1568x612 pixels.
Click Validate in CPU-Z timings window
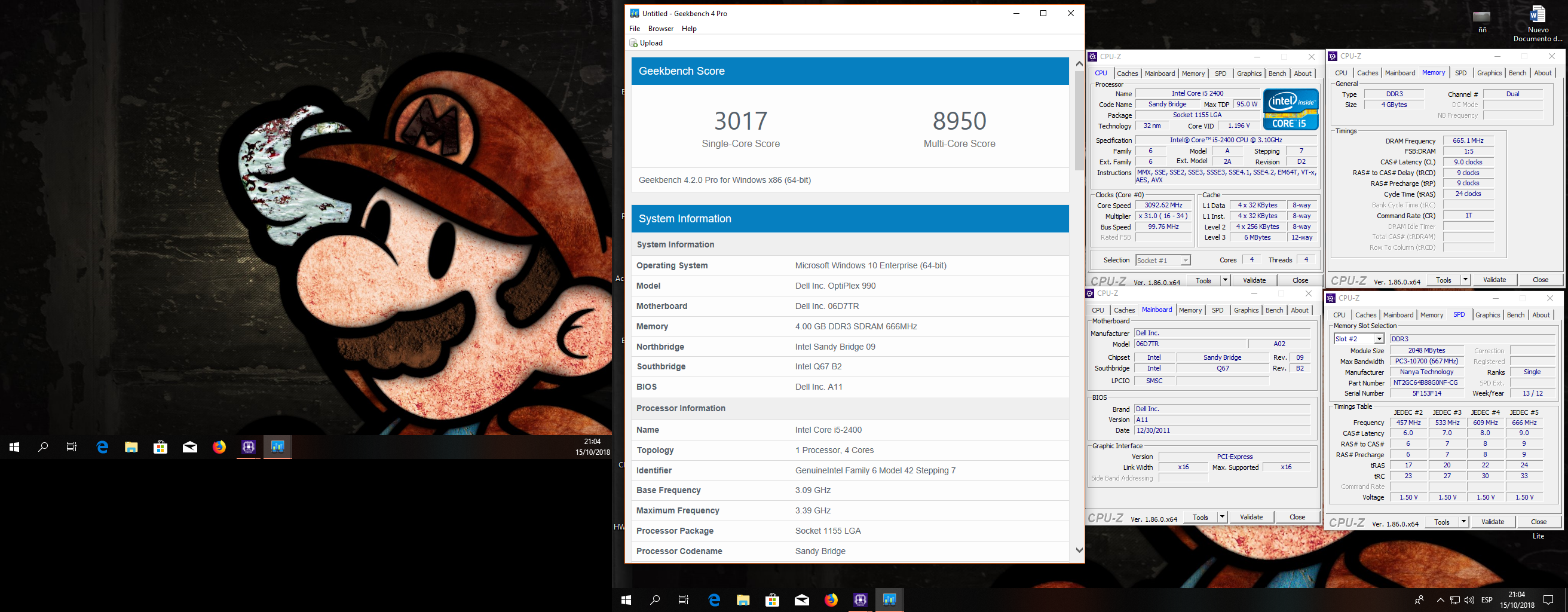pos(1494,280)
